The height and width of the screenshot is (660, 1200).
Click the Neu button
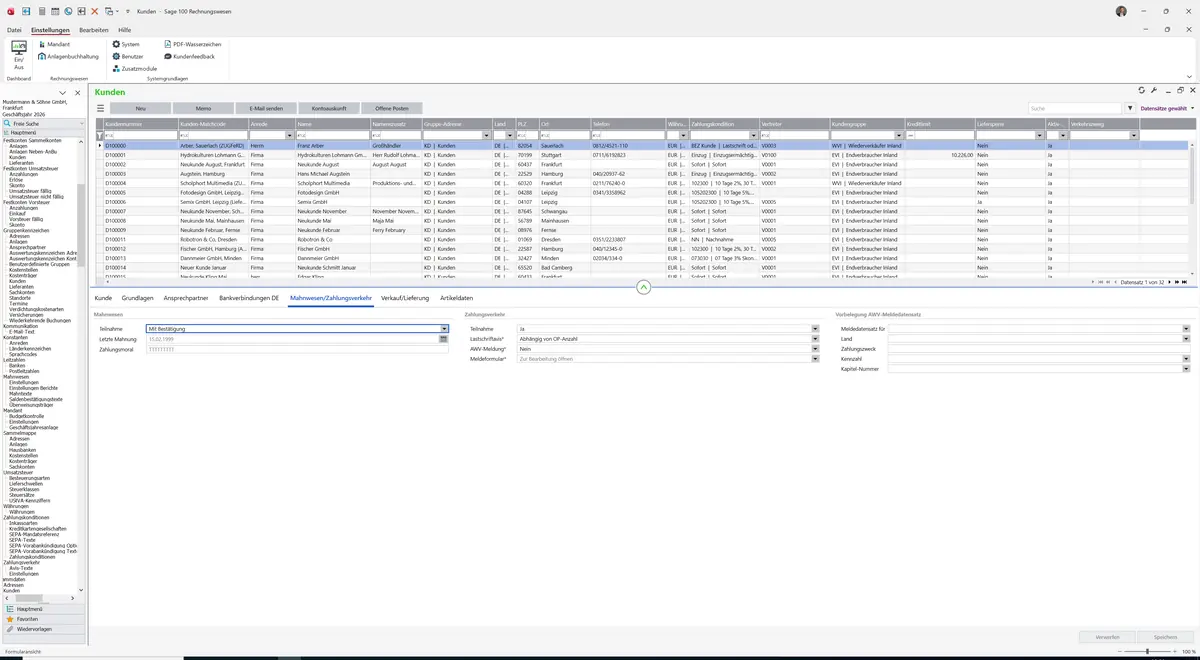(x=140, y=108)
